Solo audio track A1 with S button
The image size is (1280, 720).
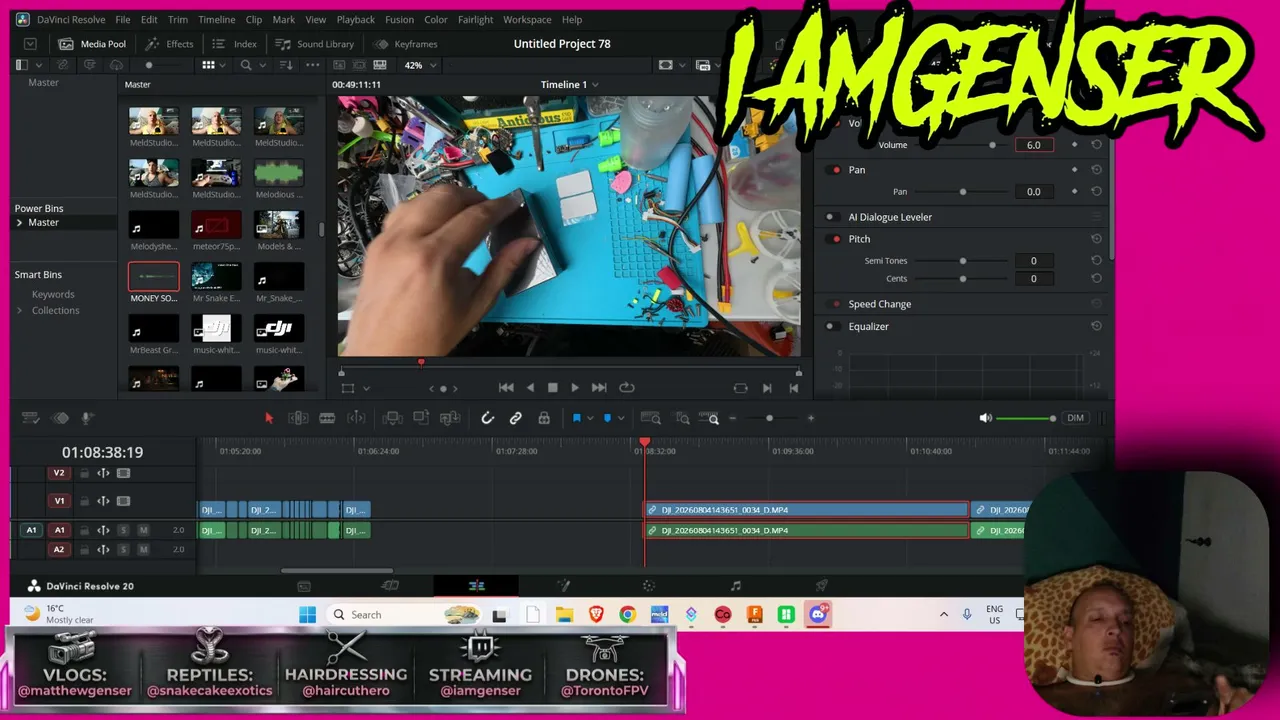123,530
